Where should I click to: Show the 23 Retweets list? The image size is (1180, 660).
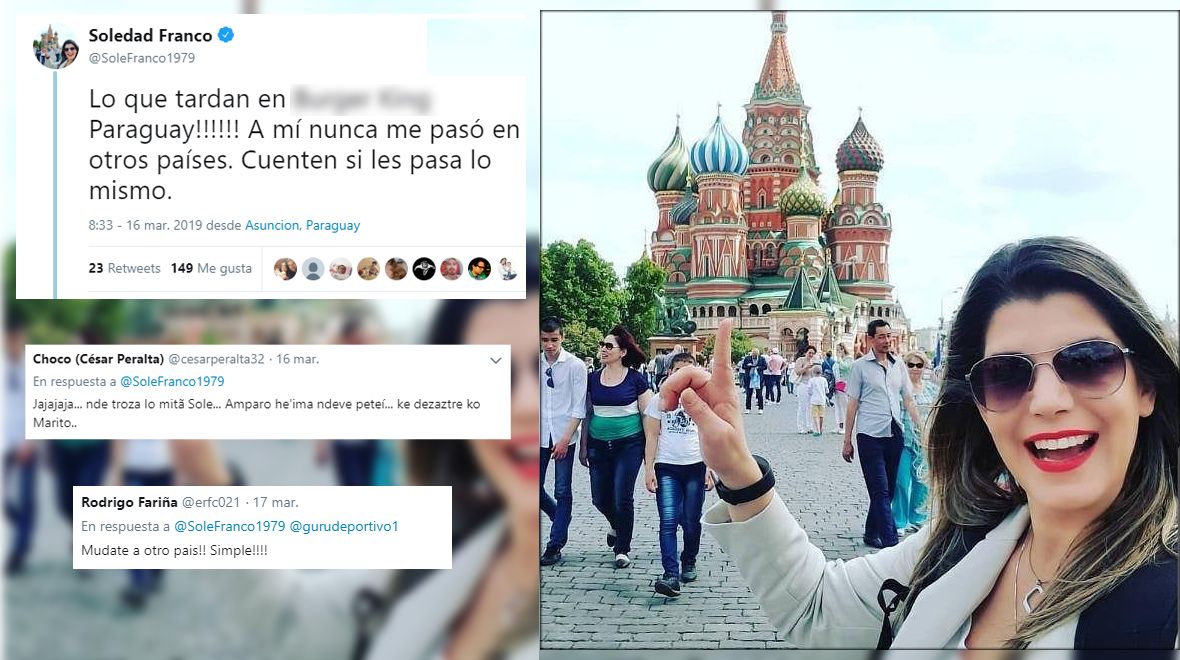pyautogui.click(x=124, y=268)
